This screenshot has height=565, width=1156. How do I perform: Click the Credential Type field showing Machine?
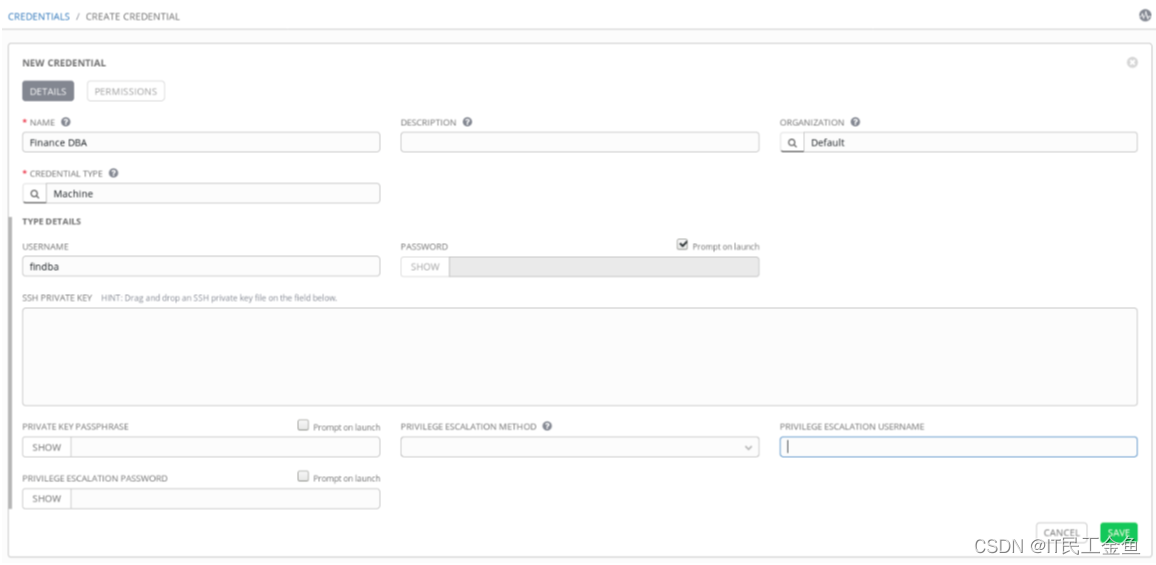[x=213, y=193]
